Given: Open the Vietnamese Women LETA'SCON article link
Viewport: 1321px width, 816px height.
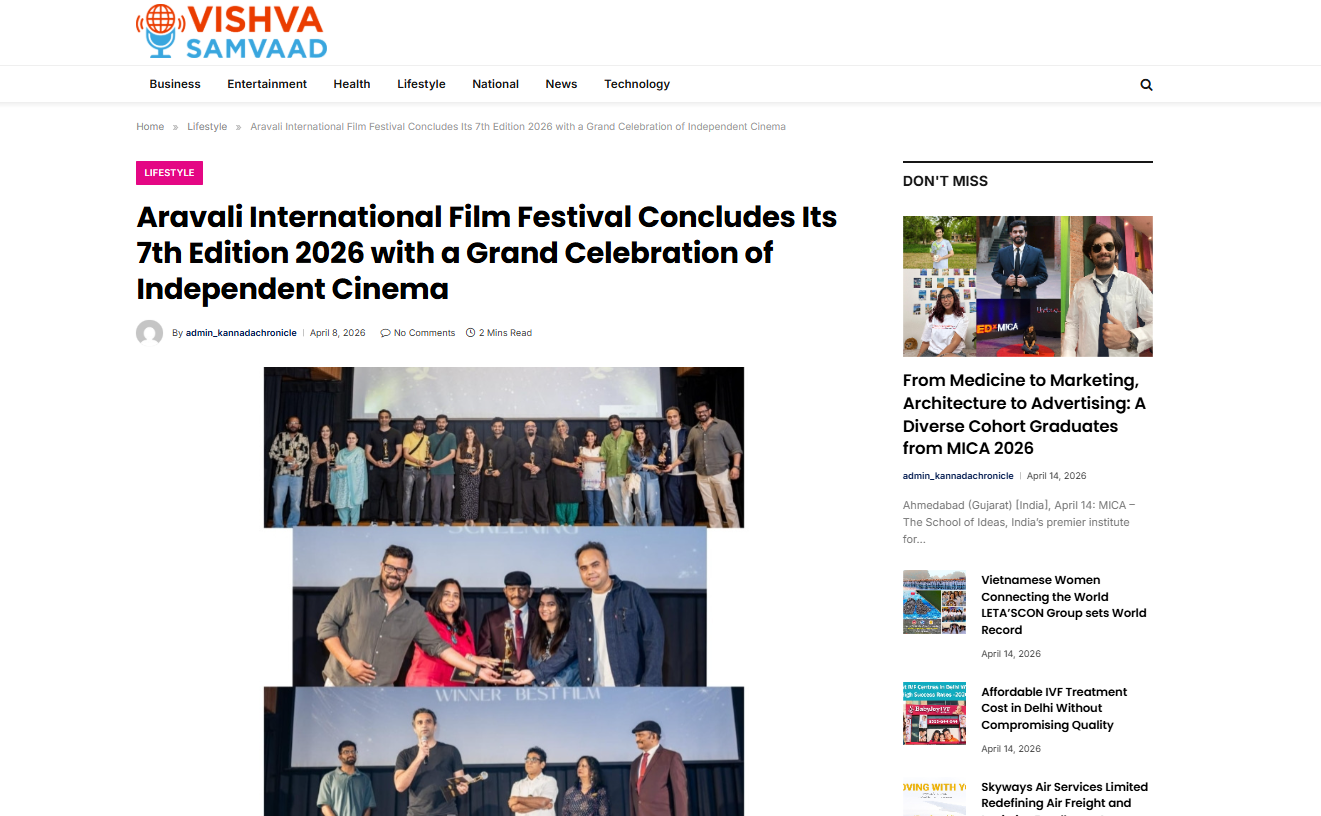Looking at the screenshot, I should tap(1064, 605).
